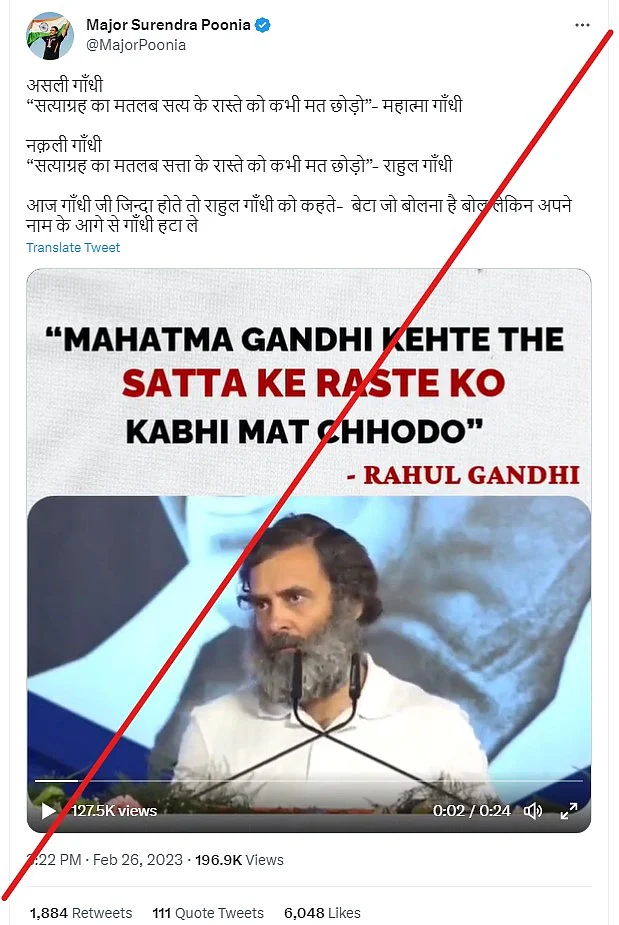Screen dimensions: 619x925
Task: Click the 127.5K views video label
Action: coord(114,811)
